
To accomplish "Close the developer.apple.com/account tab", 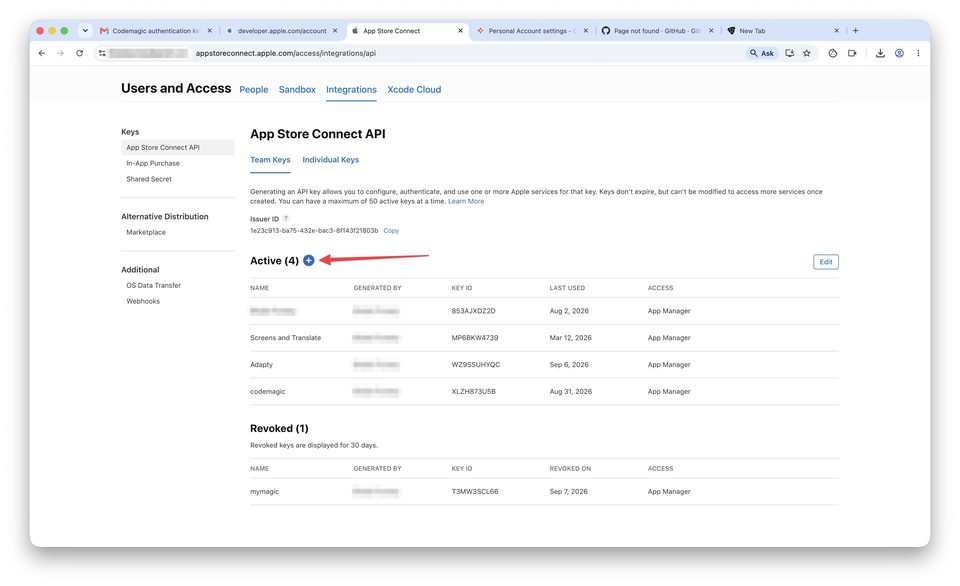I will pos(335,31).
